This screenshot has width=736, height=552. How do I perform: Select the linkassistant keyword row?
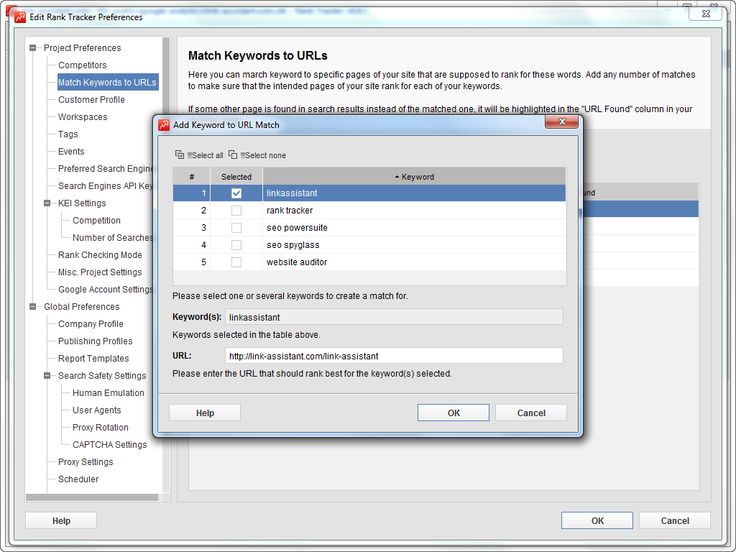pos(369,193)
